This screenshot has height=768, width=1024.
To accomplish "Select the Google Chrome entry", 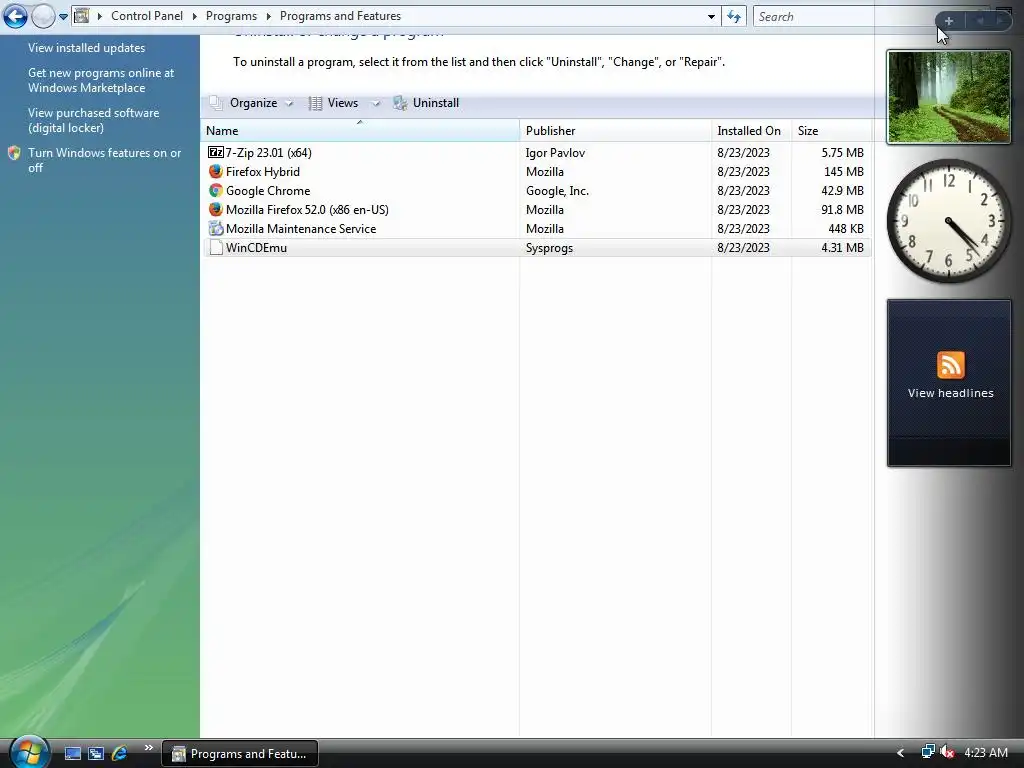I will click(536, 190).
